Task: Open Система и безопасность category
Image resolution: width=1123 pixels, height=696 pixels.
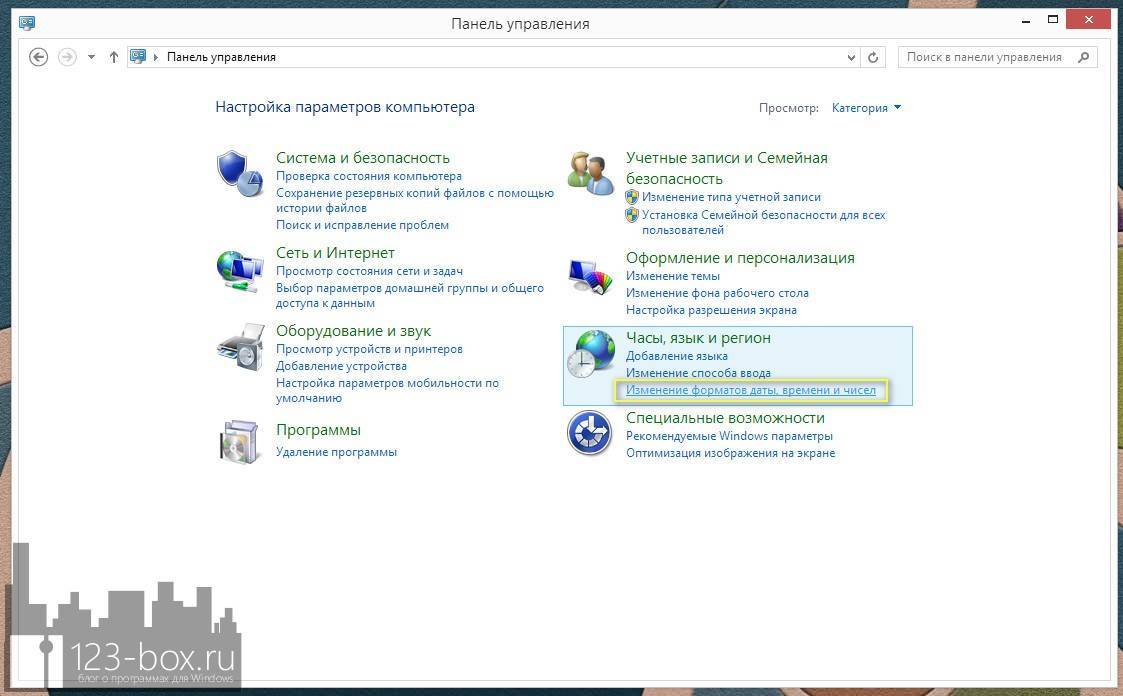Action: (x=363, y=158)
